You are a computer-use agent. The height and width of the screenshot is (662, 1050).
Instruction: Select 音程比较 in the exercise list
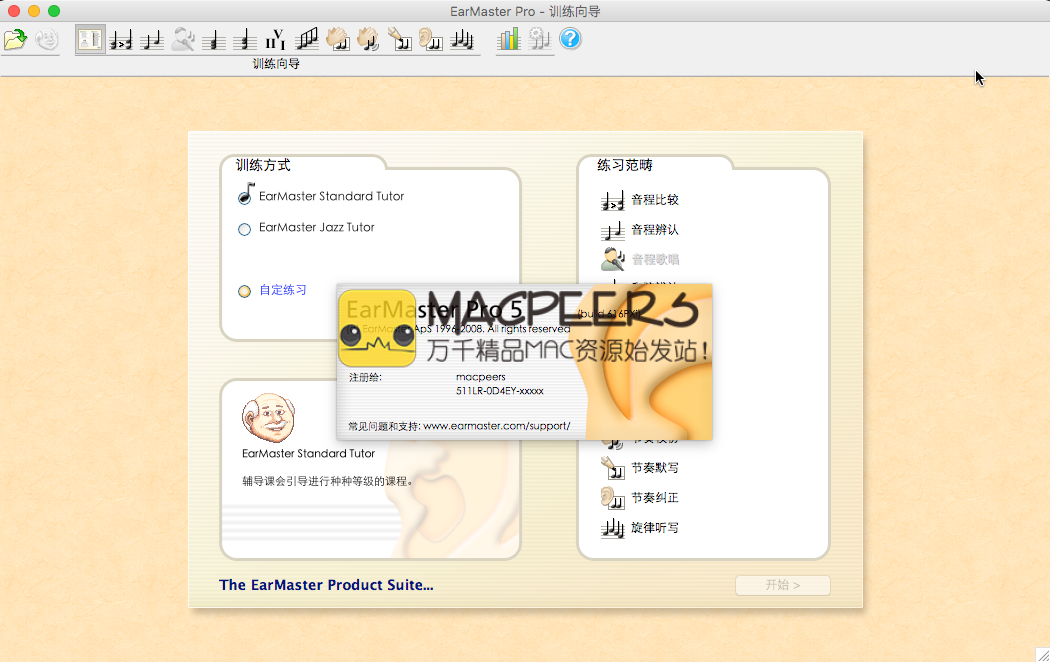(x=655, y=200)
